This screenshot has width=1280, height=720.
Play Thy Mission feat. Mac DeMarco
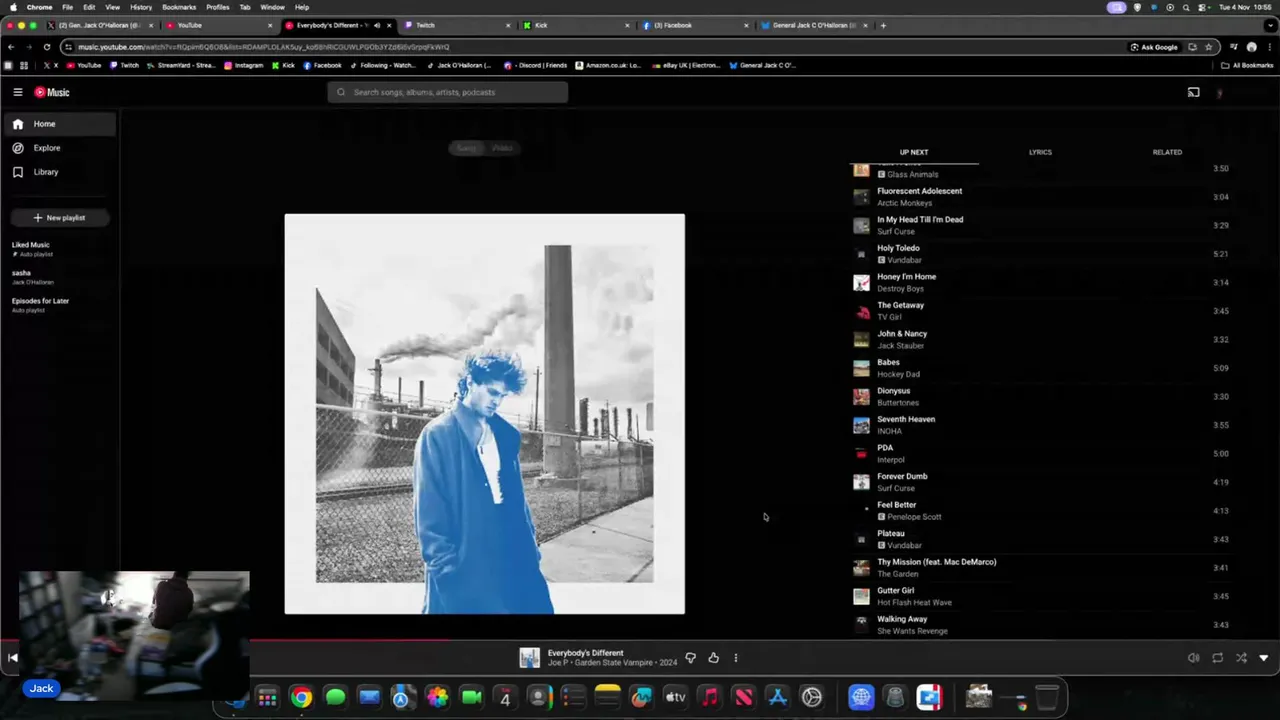[1040, 568]
